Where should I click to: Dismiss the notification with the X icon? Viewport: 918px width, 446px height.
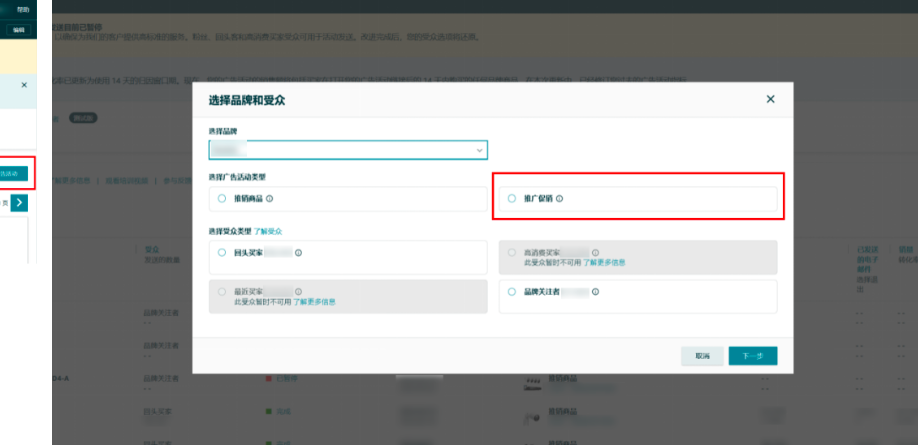click(x=24, y=86)
